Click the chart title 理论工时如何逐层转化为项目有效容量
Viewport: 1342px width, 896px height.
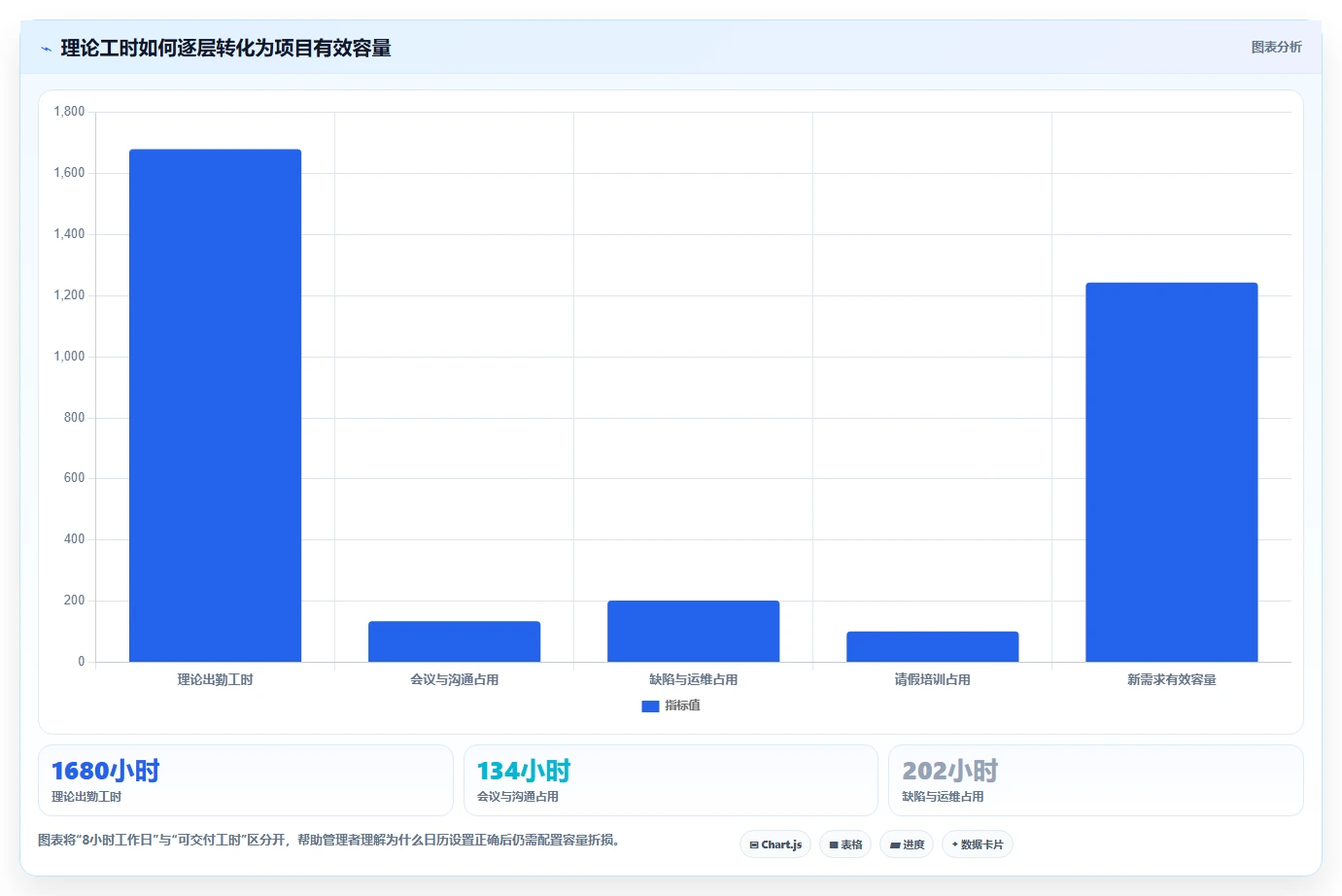pyautogui.click(x=225, y=48)
